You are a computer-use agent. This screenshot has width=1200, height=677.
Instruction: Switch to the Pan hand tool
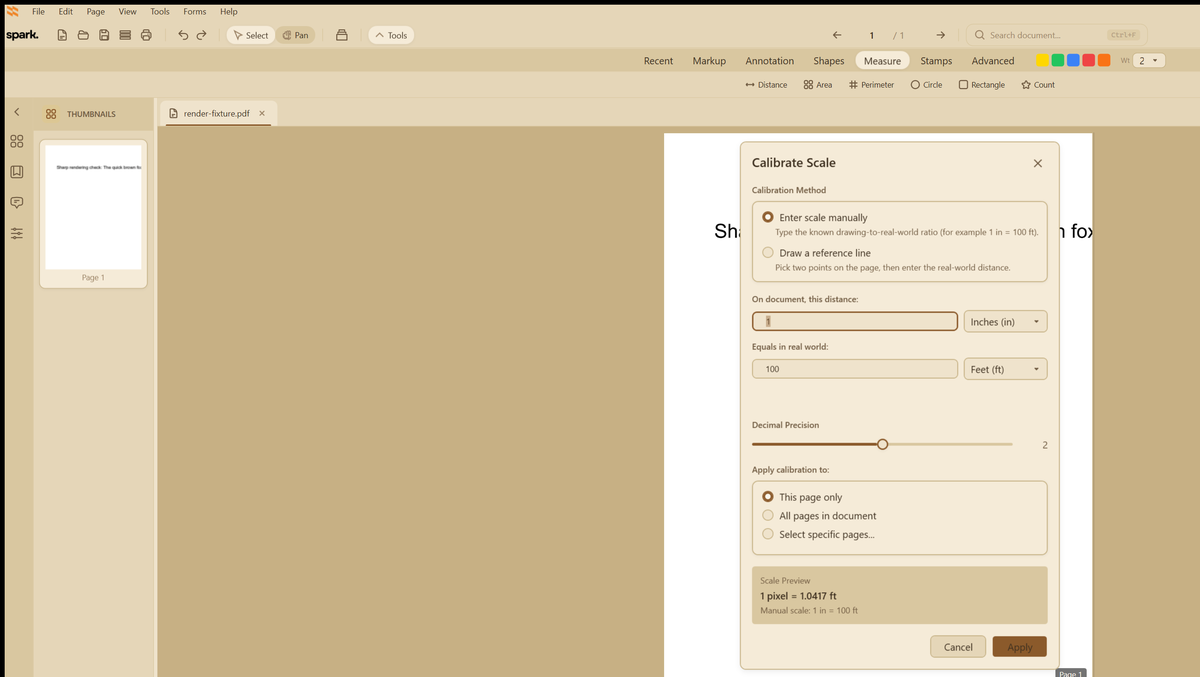pos(295,35)
